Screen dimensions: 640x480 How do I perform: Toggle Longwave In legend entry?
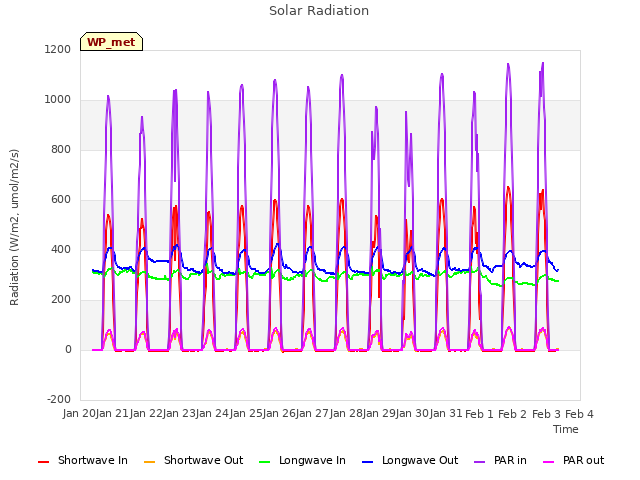(x=302, y=460)
